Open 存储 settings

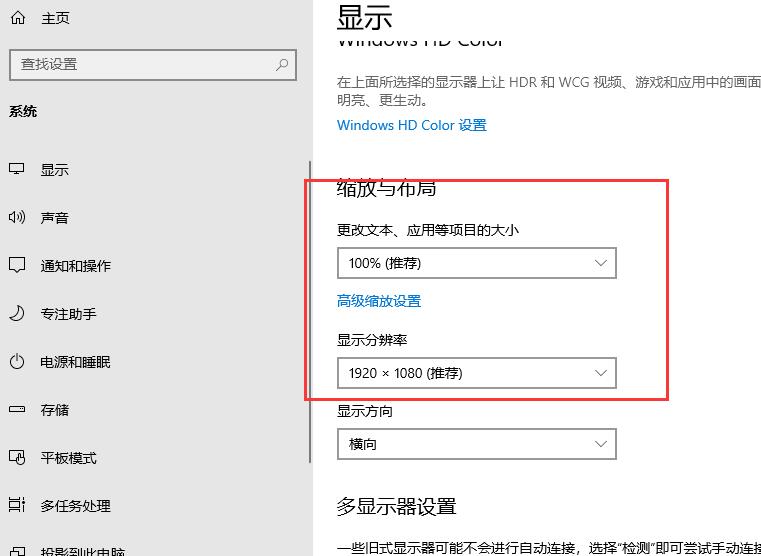click(54, 410)
